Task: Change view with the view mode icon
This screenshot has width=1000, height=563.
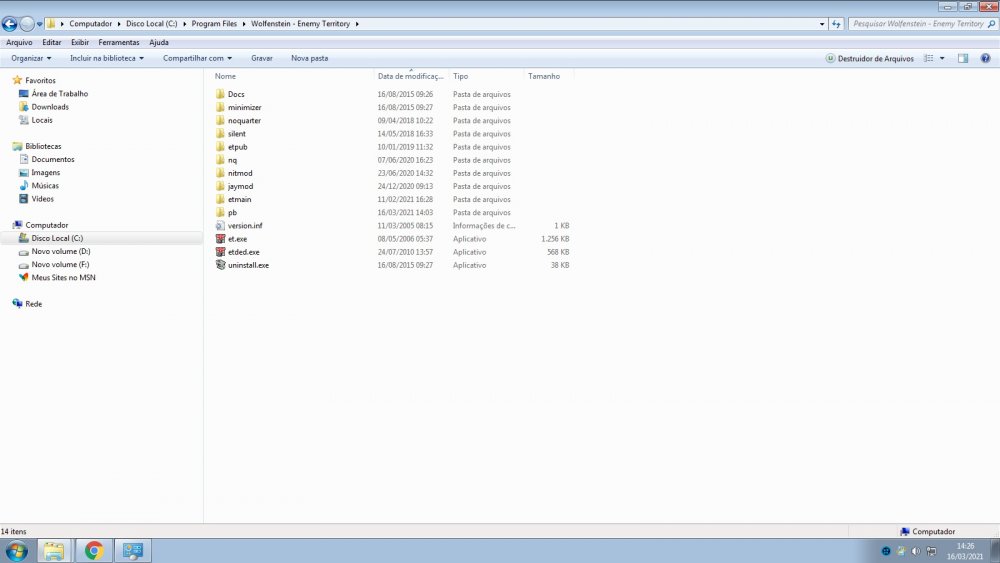Action: tap(929, 58)
